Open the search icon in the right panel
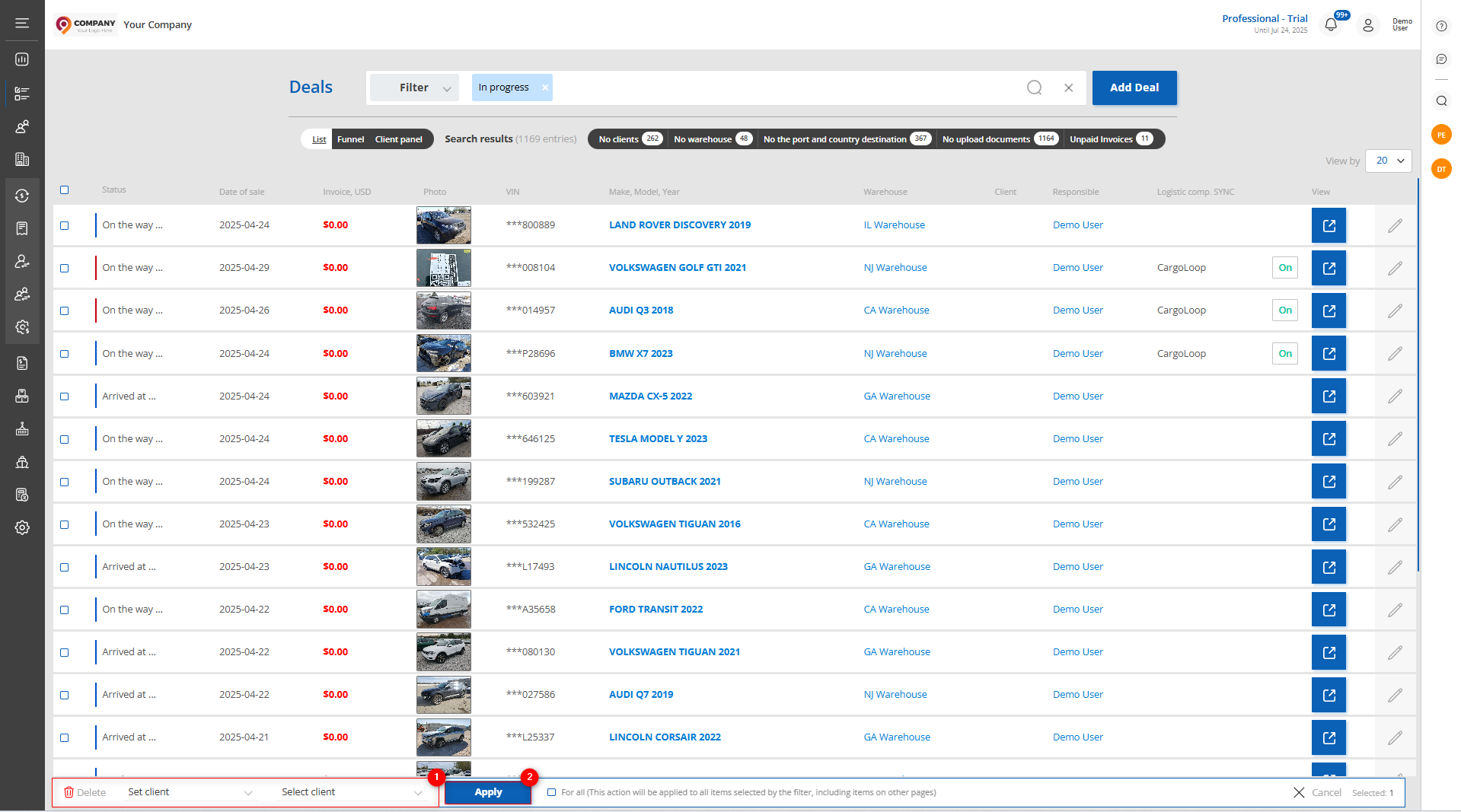Screen dimensions: 1461x812 click(1441, 100)
